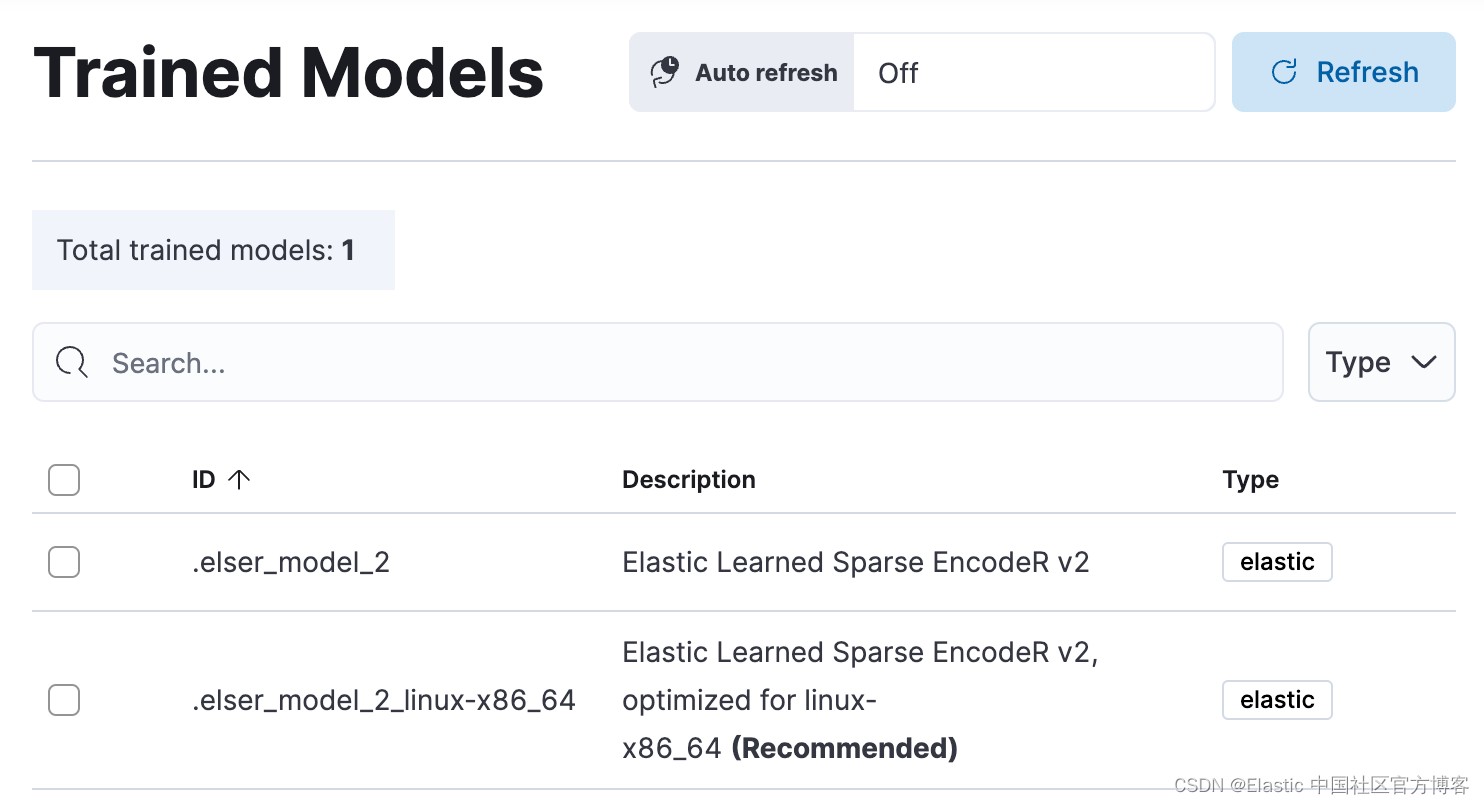The height and width of the screenshot is (804, 1484).
Task: Click the Description column header
Action: pyautogui.click(x=689, y=480)
